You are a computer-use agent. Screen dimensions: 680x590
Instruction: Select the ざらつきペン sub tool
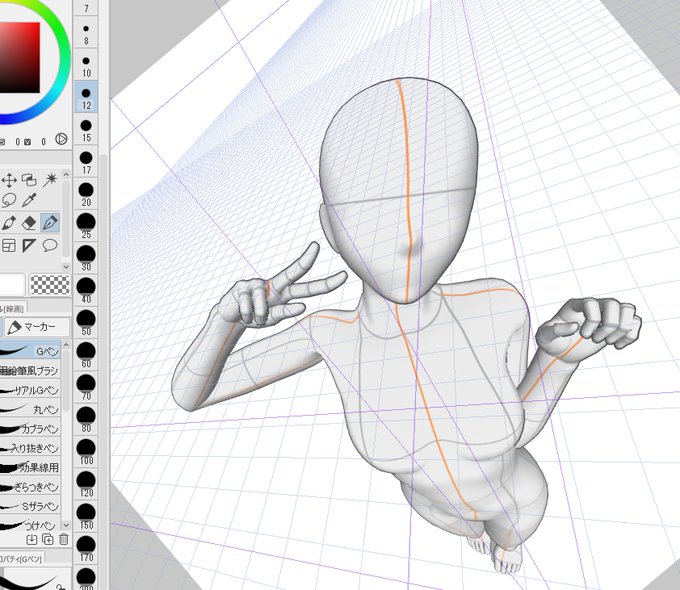30,487
